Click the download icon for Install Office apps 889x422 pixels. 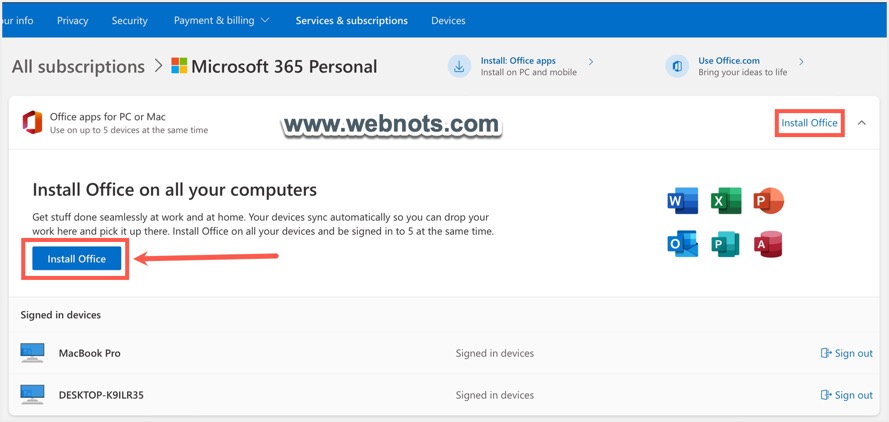coord(459,66)
